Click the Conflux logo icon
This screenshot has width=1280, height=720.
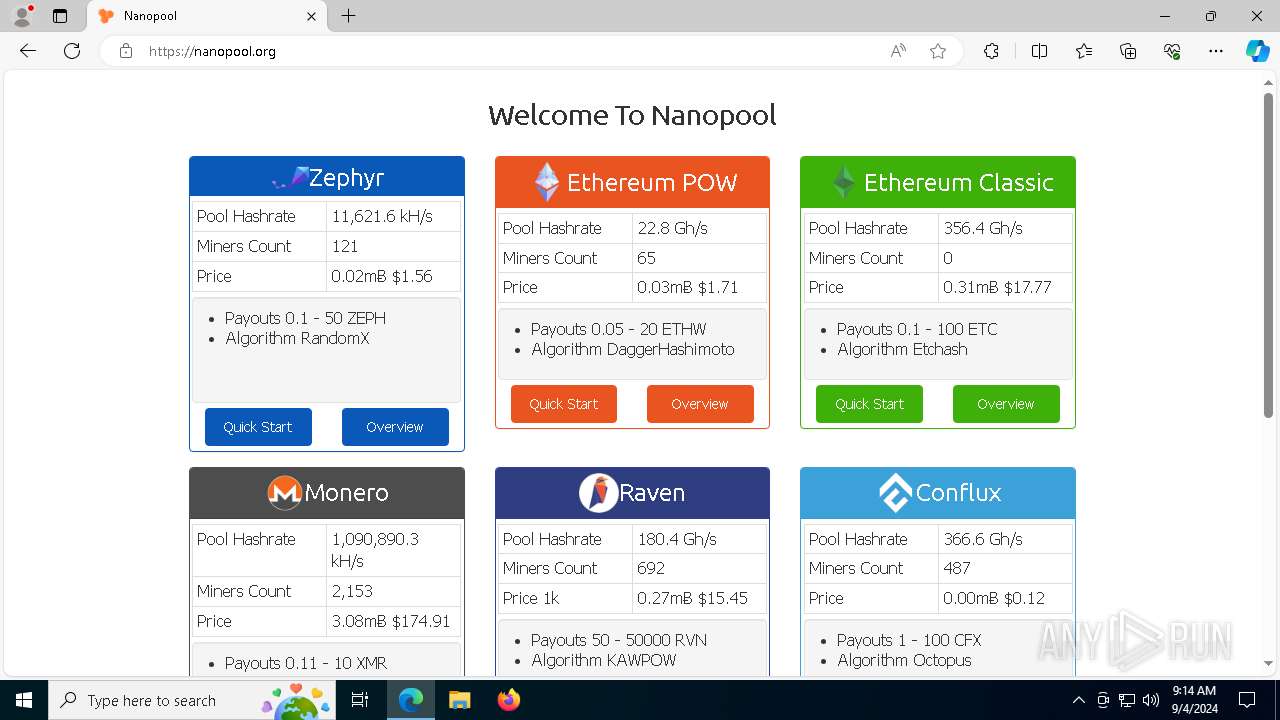click(895, 493)
